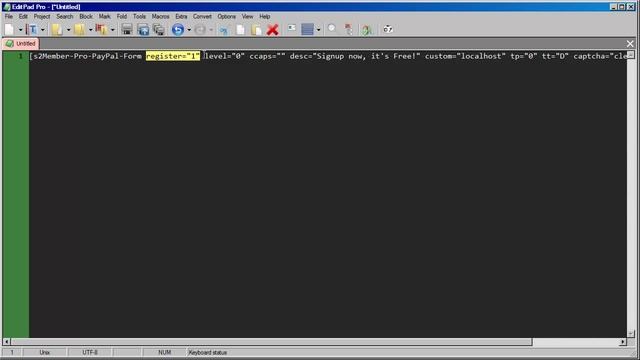Expand the blue lined-page icon dropdown
This screenshot has height=360, width=640.
[318, 30]
